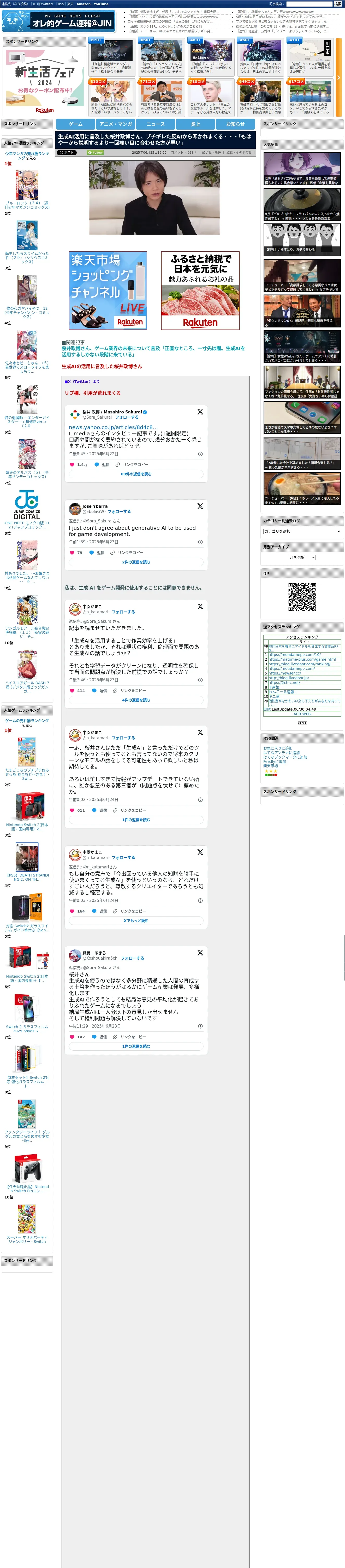Click 新生活フェア Rakuten sponsor banner
345x1568 pixels.
45,82
